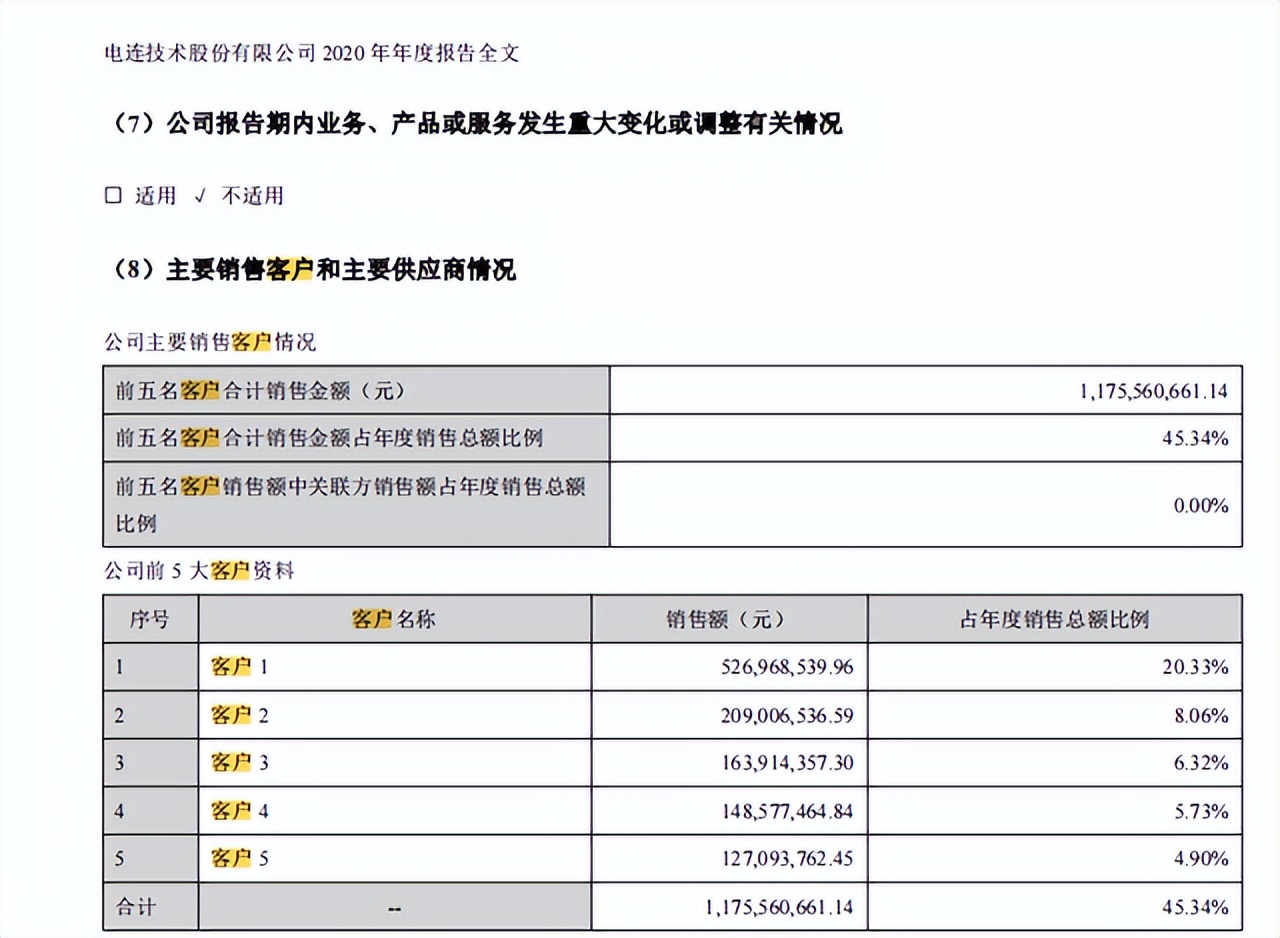Click the text 公司主要销售客户情况
The width and height of the screenshot is (1280, 938).
pos(210,343)
